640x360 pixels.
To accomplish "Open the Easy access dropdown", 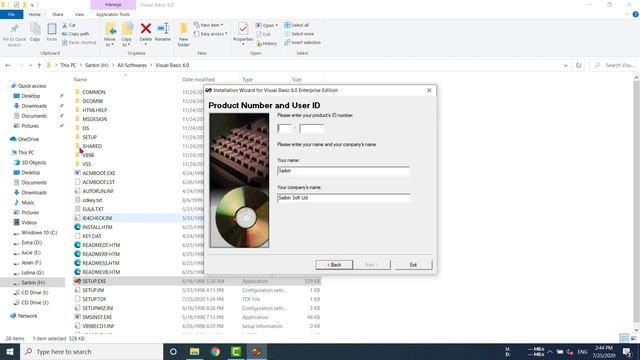I will point(210,34).
